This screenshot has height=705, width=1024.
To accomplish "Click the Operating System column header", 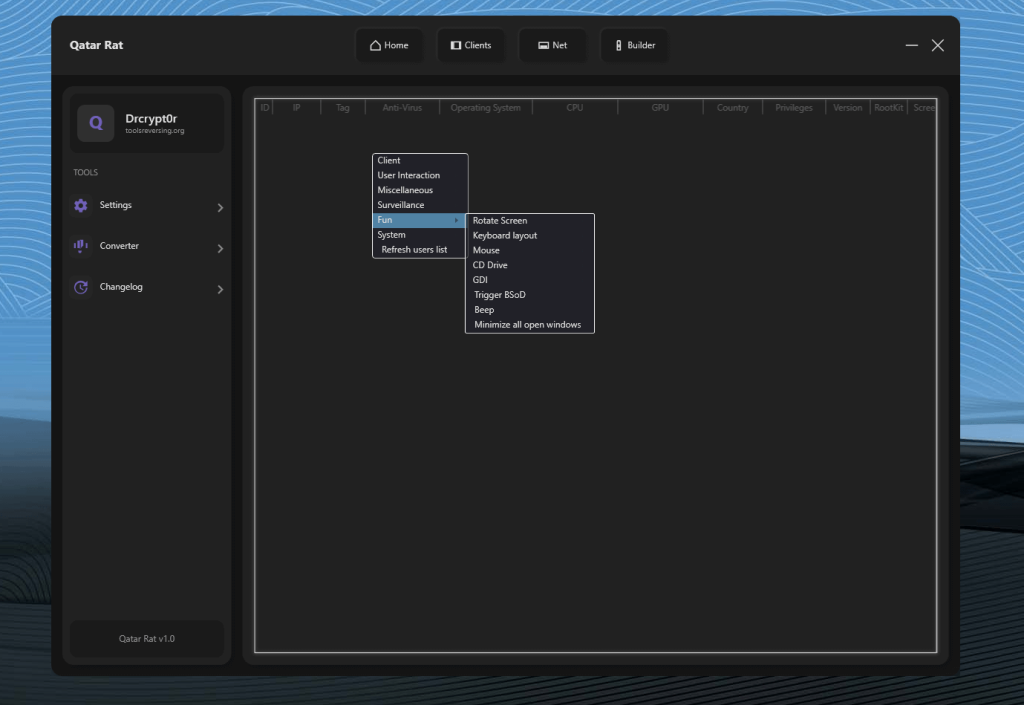I will (485, 108).
